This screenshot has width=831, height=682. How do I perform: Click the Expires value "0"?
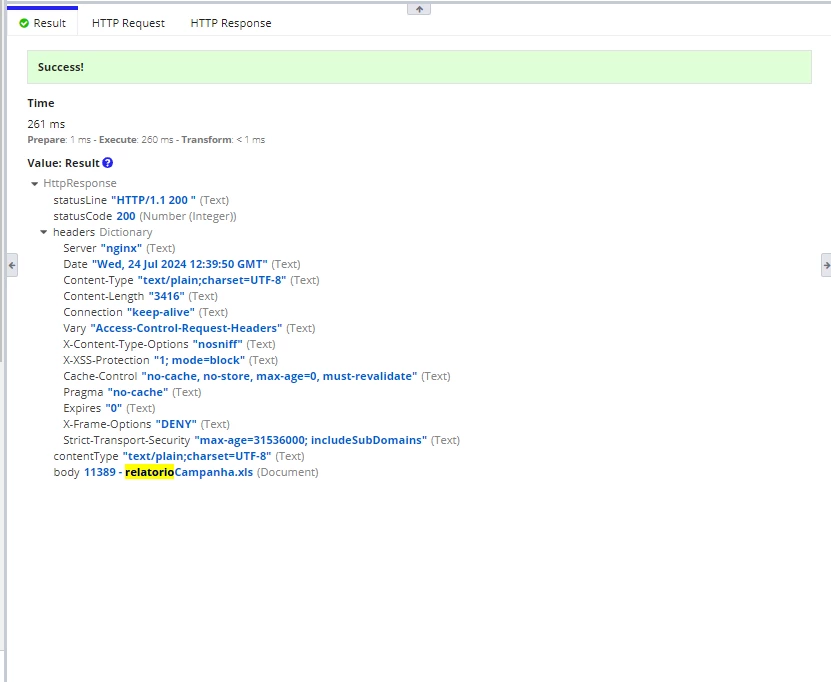pyautogui.click(x=113, y=408)
